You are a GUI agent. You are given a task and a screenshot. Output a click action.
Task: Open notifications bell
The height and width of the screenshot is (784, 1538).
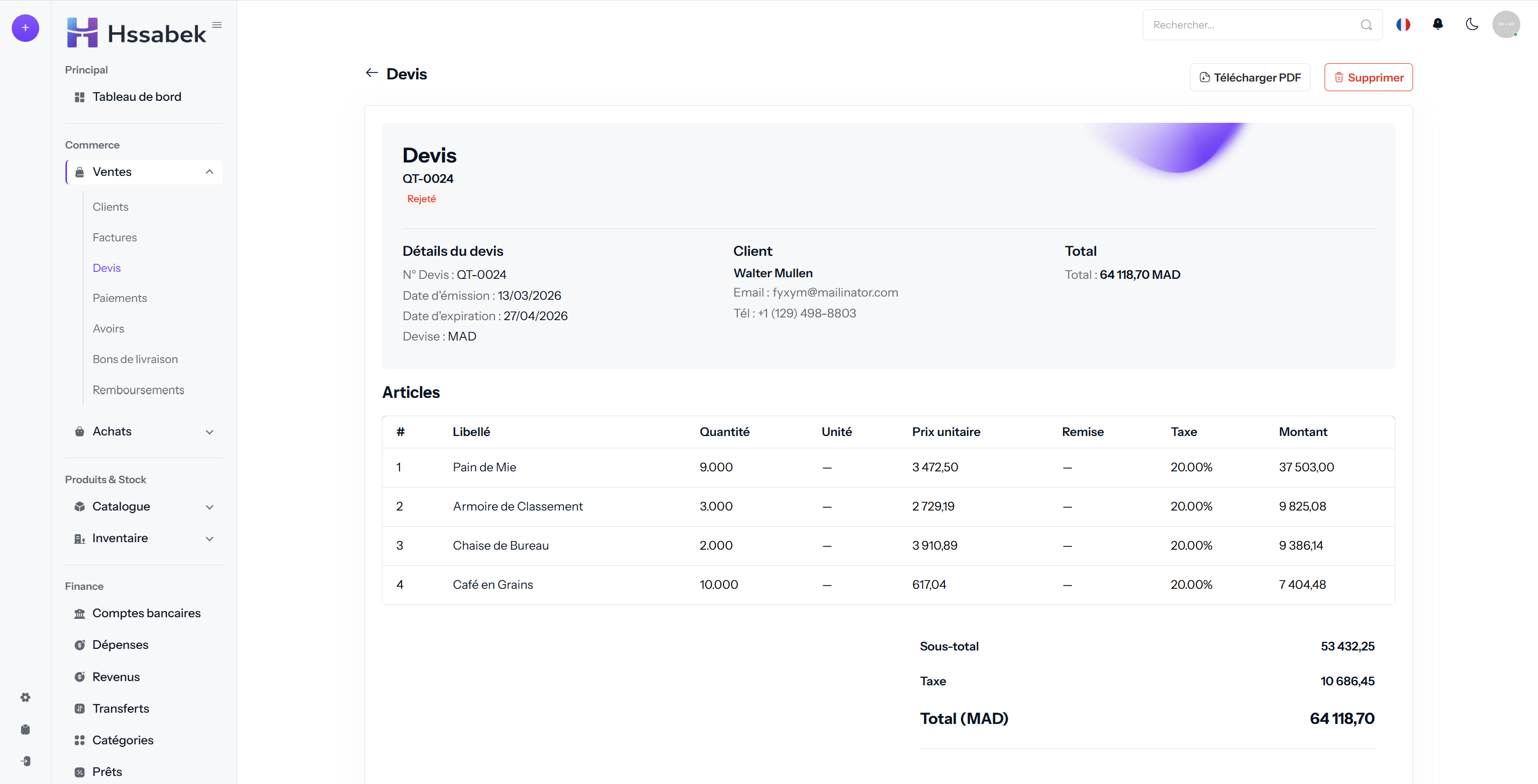(x=1438, y=24)
